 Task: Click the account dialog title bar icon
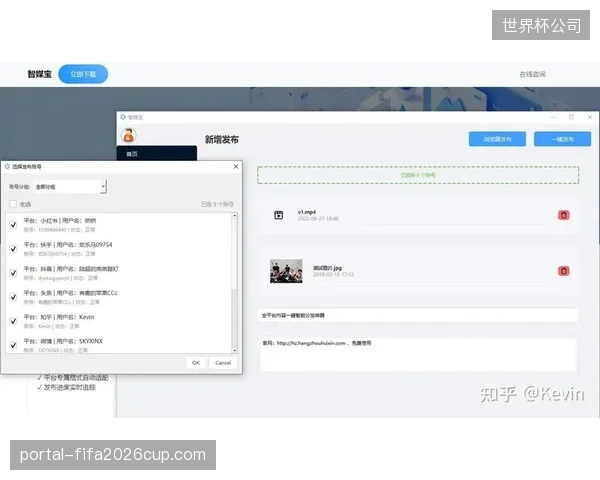point(7,167)
